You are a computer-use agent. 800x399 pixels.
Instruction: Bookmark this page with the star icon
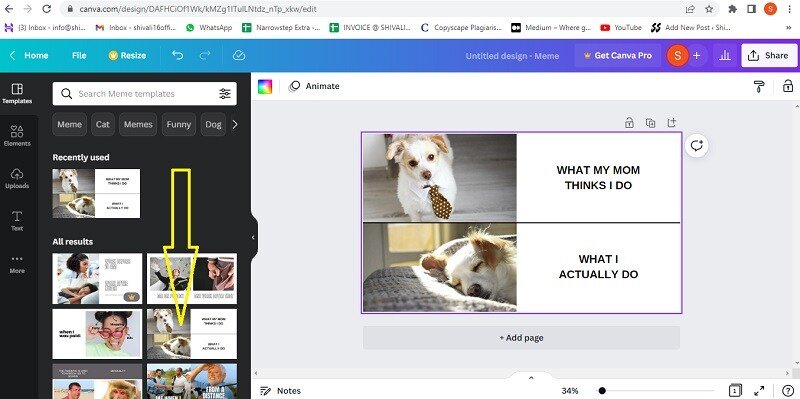709,9
